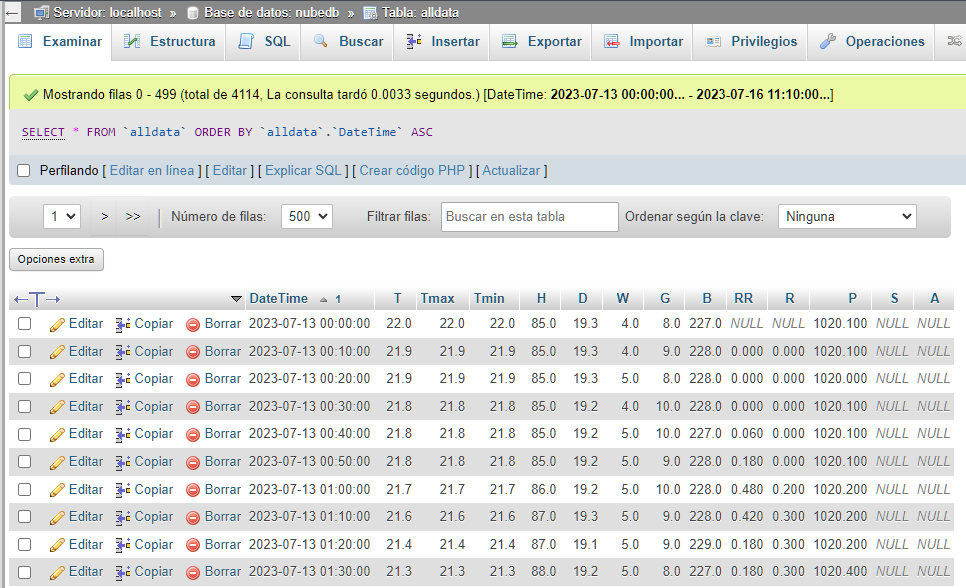
Task: Click copy icon for row 2023-07-13 01:10:00
Action: point(123,517)
